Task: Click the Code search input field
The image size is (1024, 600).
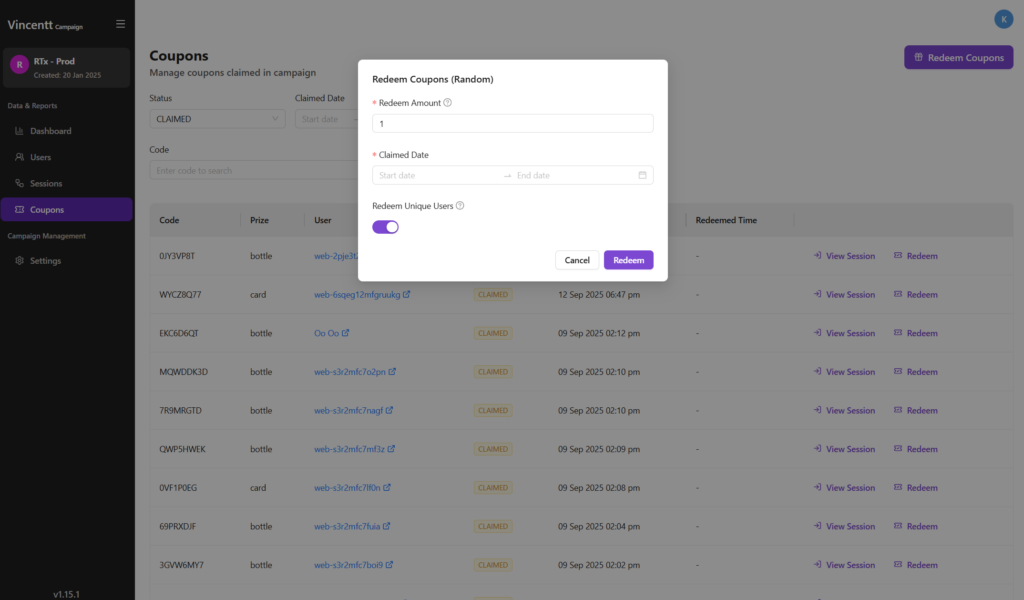Action: tap(250, 171)
